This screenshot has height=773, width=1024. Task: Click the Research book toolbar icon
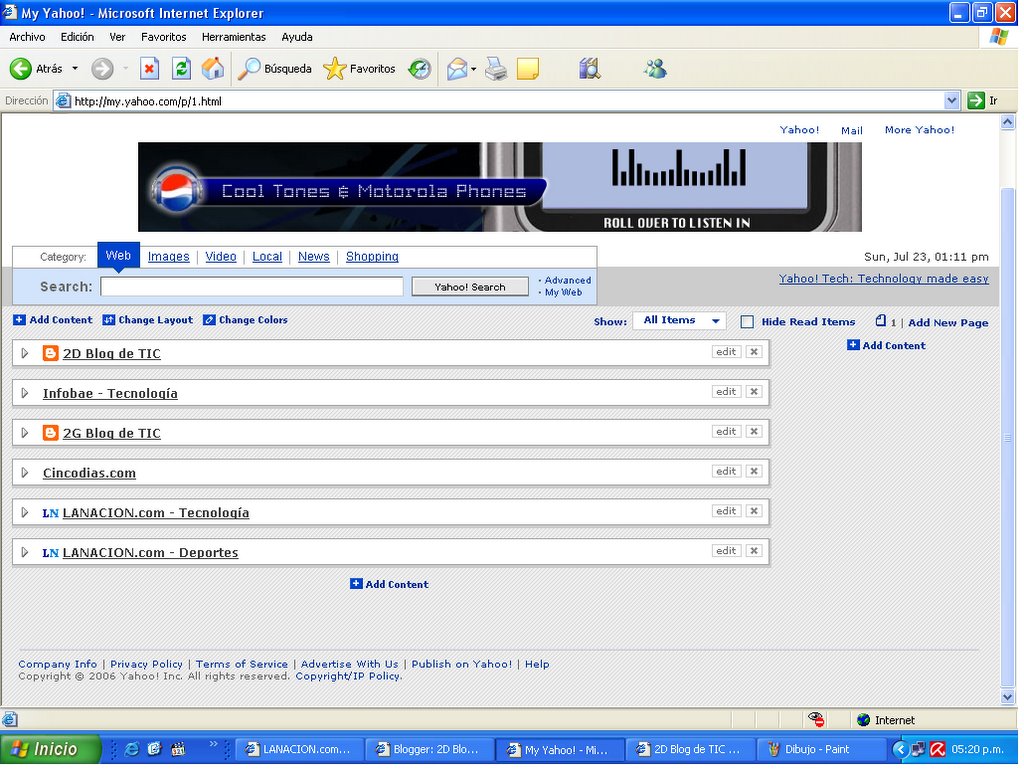point(589,69)
